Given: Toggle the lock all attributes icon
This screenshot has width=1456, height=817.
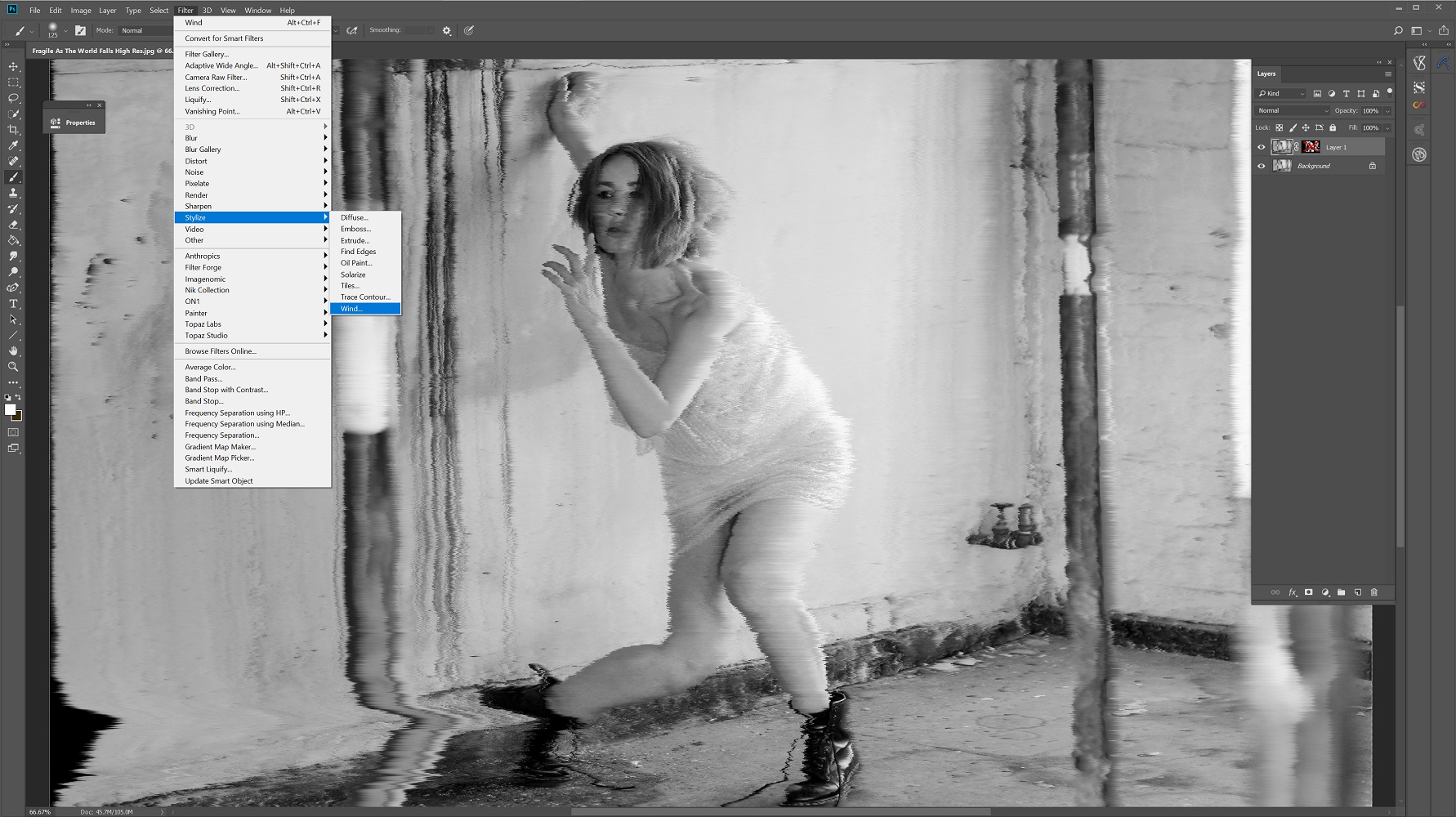Looking at the screenshot, I should point(1333,127).
